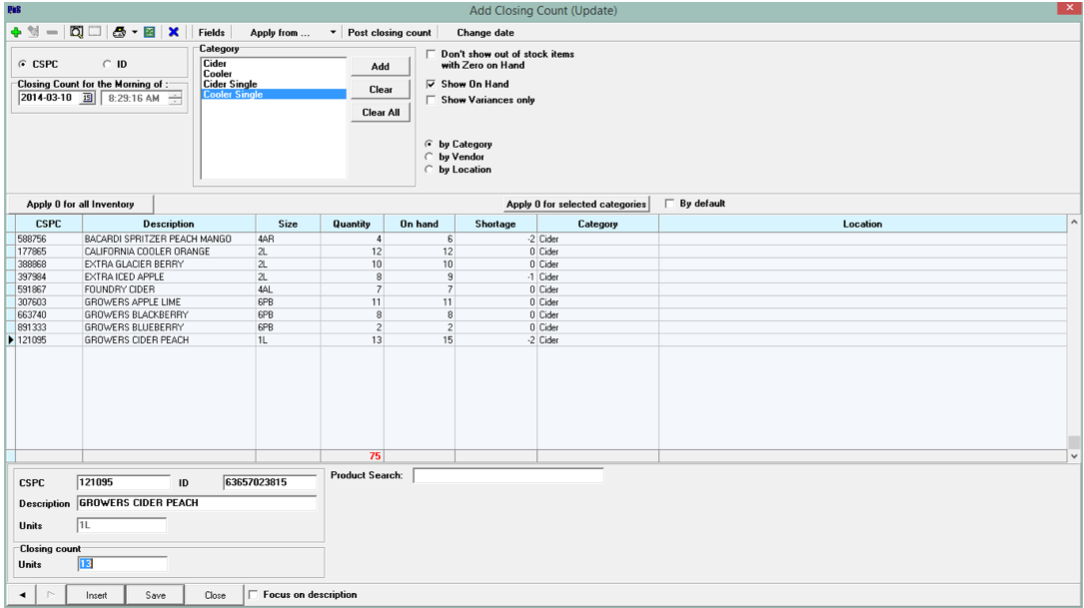Click the green plus add record icon

point(16,33)
